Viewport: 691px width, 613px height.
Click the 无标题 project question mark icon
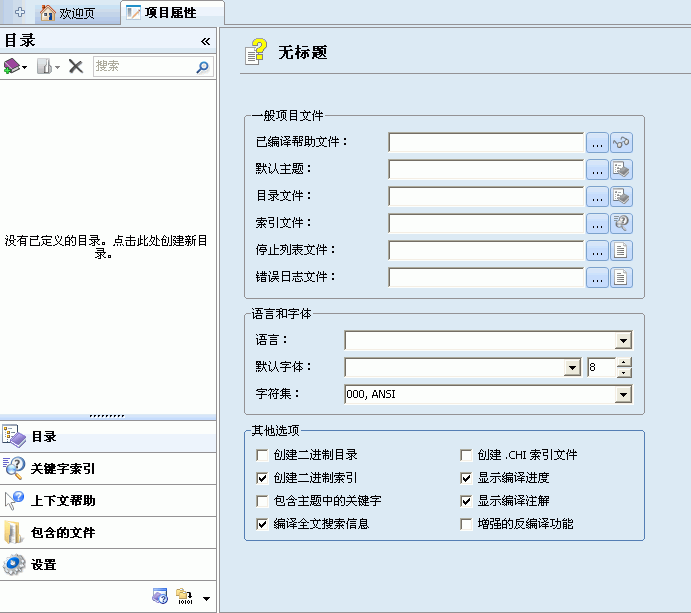coord(256,52)
